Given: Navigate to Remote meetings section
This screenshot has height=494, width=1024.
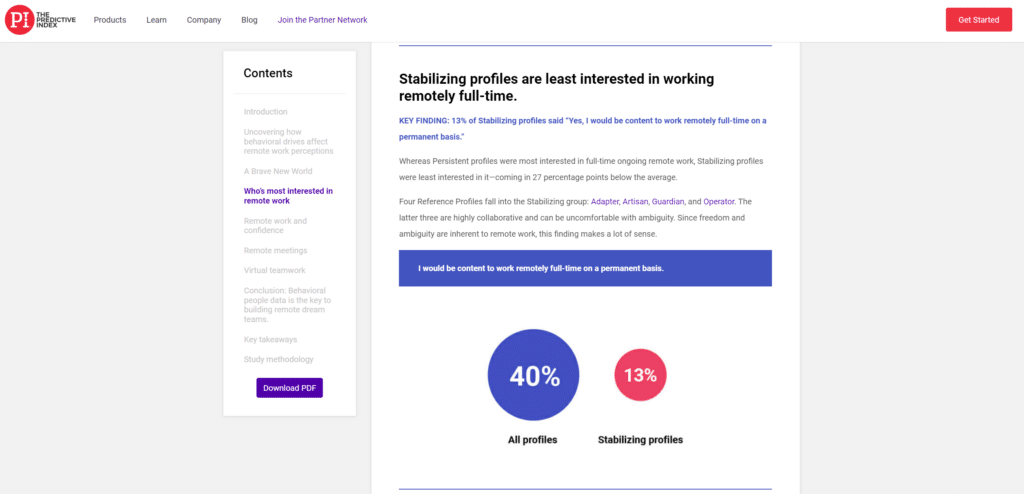Looking at the screenshot, I should tap(275, 250).
